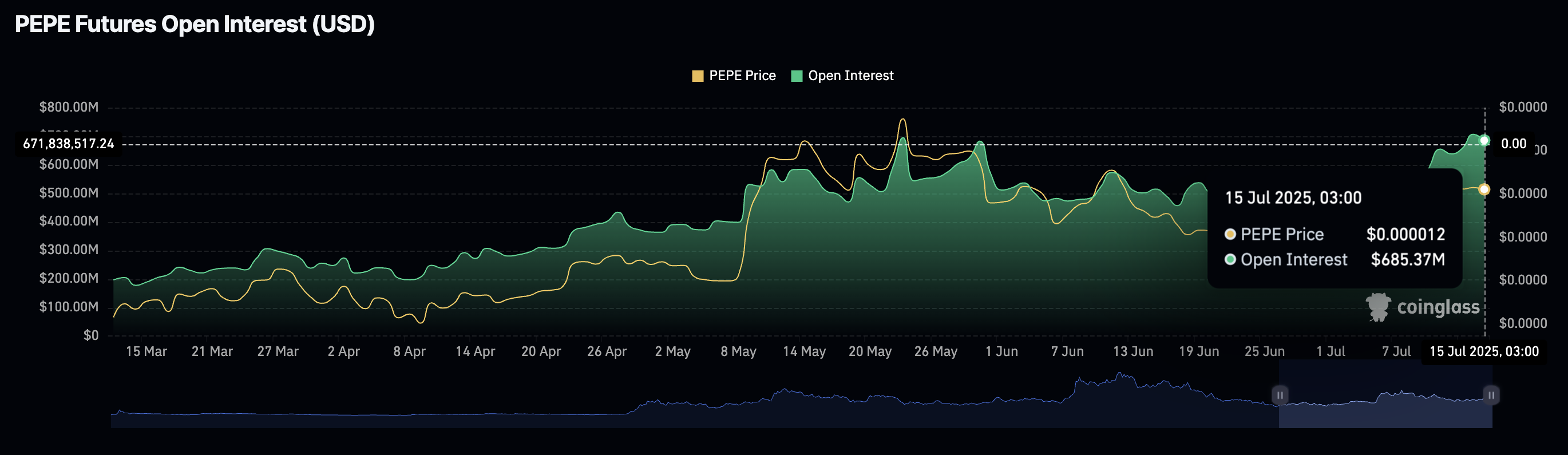
Task: Click the 0.00 right-axis crosshair label
Action: tap(1513, 144)
